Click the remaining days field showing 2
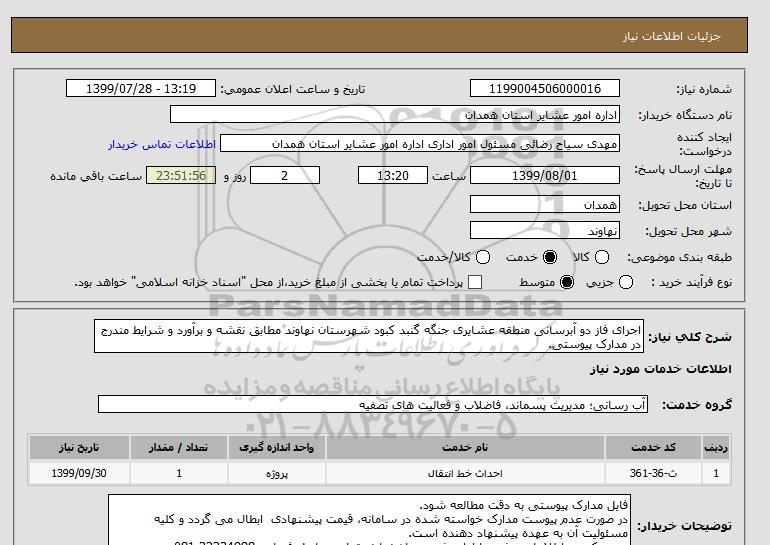 tap(285, 176)
